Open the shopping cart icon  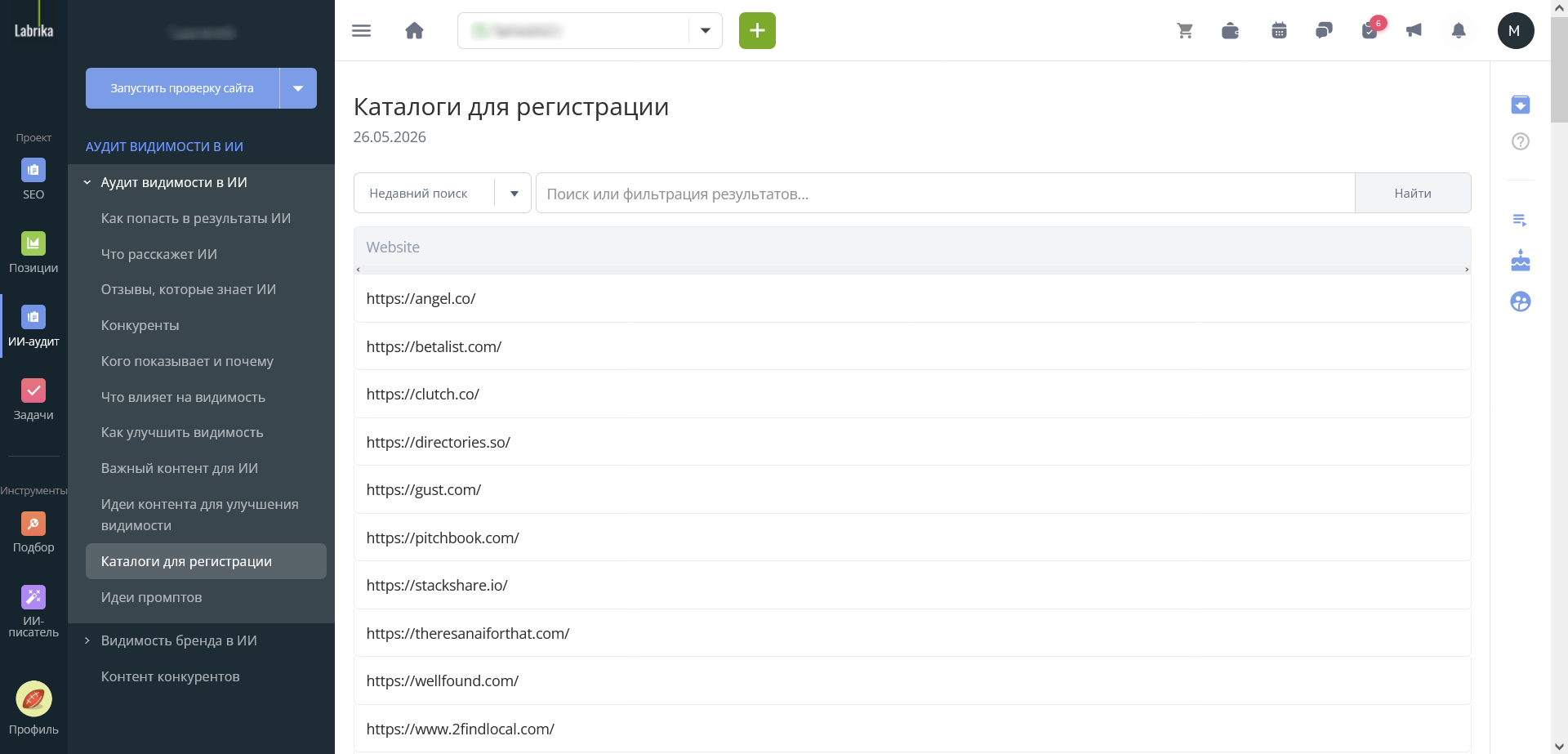click(1185, 31)
